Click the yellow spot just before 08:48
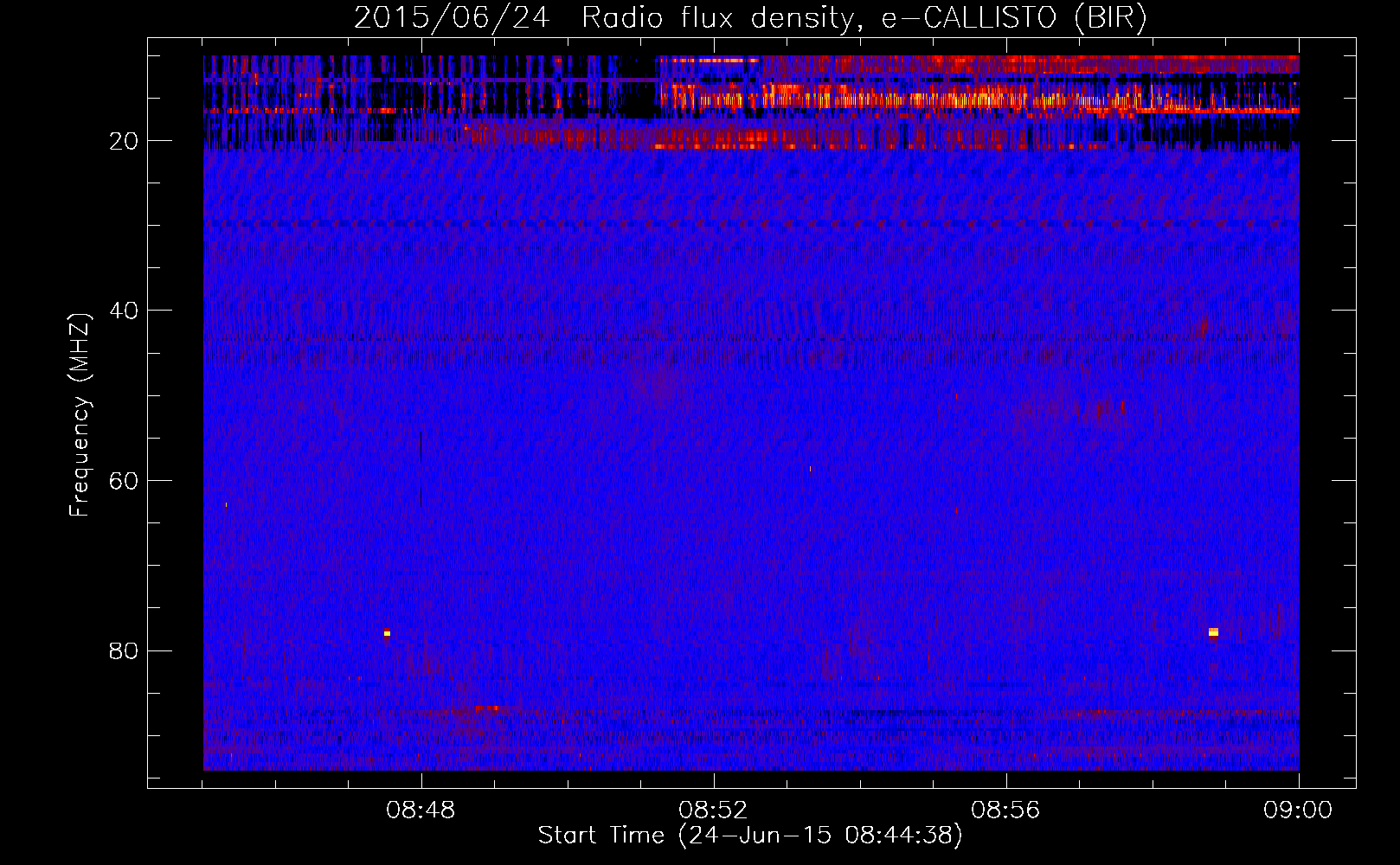The width and height of the screenshot is (1400, 865). (x=387, y=633)
